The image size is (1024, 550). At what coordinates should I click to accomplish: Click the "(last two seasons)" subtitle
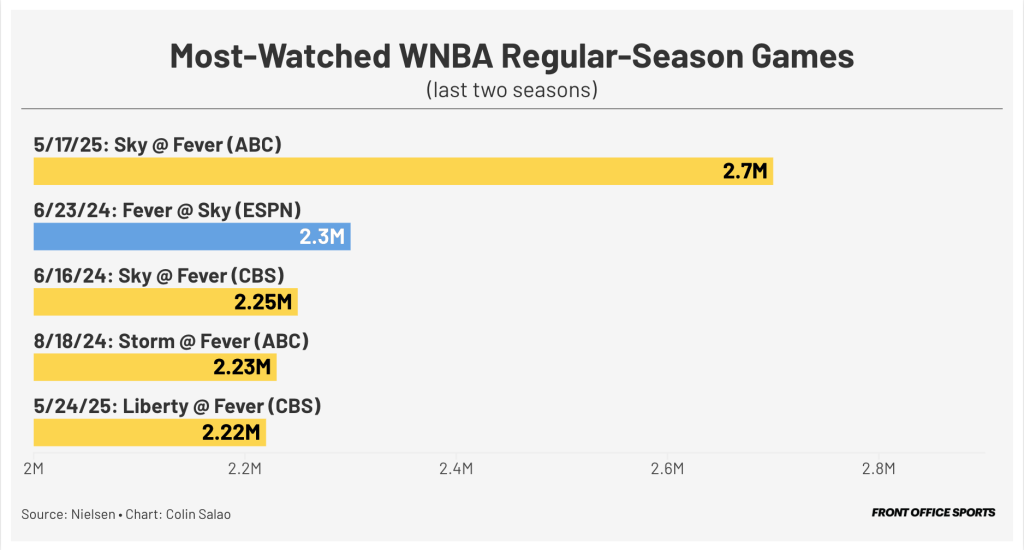pos(512,90)
